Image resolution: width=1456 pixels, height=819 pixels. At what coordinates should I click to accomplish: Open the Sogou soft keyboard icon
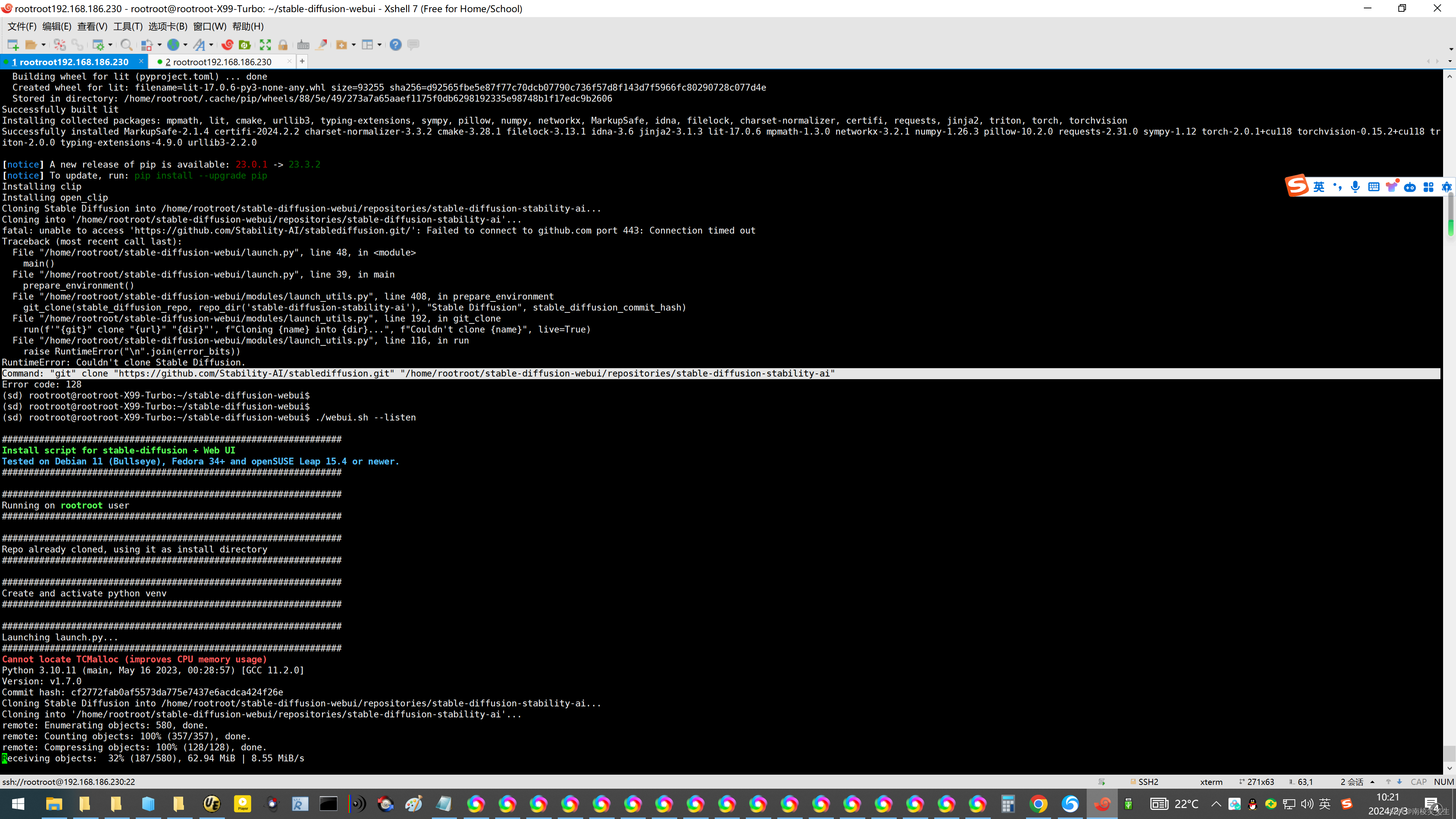(1373, 187)
